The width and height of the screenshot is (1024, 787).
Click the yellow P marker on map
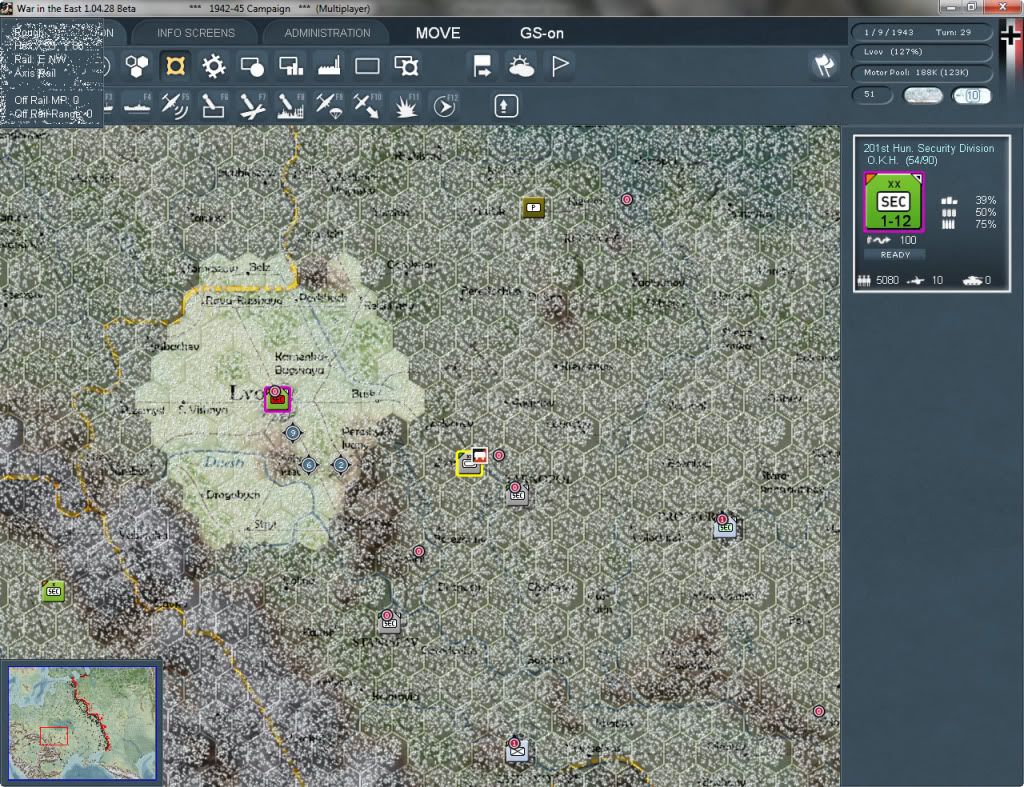(534, 208)
